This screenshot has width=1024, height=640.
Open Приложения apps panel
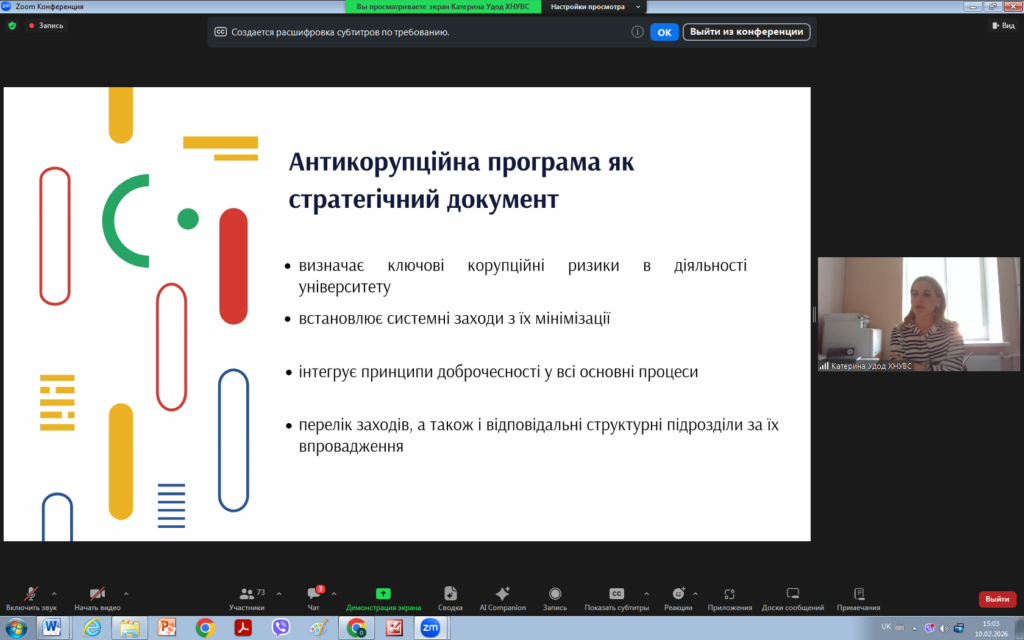[x=730, y=594]
